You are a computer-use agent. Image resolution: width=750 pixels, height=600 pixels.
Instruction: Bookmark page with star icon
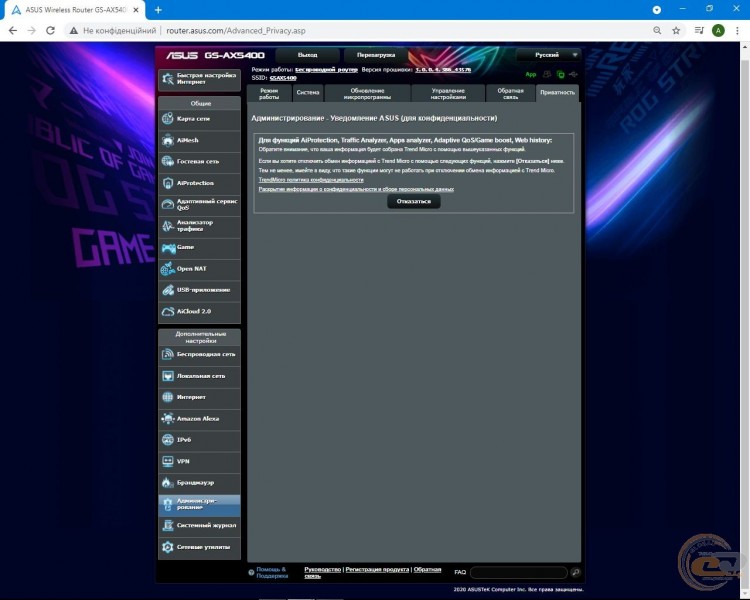pyautogui.click(x=676, y=31)
